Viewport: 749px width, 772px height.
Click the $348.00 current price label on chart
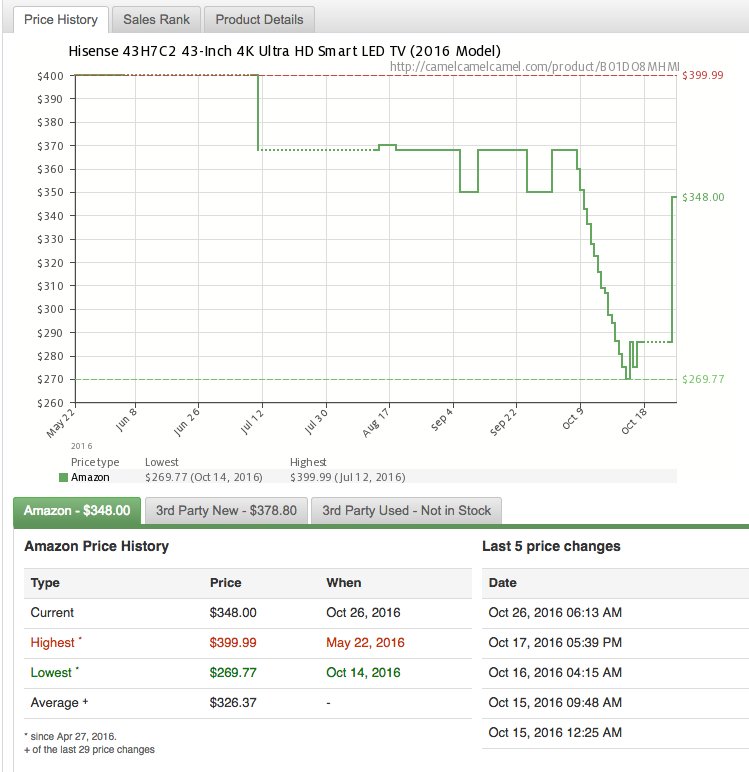pos(703,197)
